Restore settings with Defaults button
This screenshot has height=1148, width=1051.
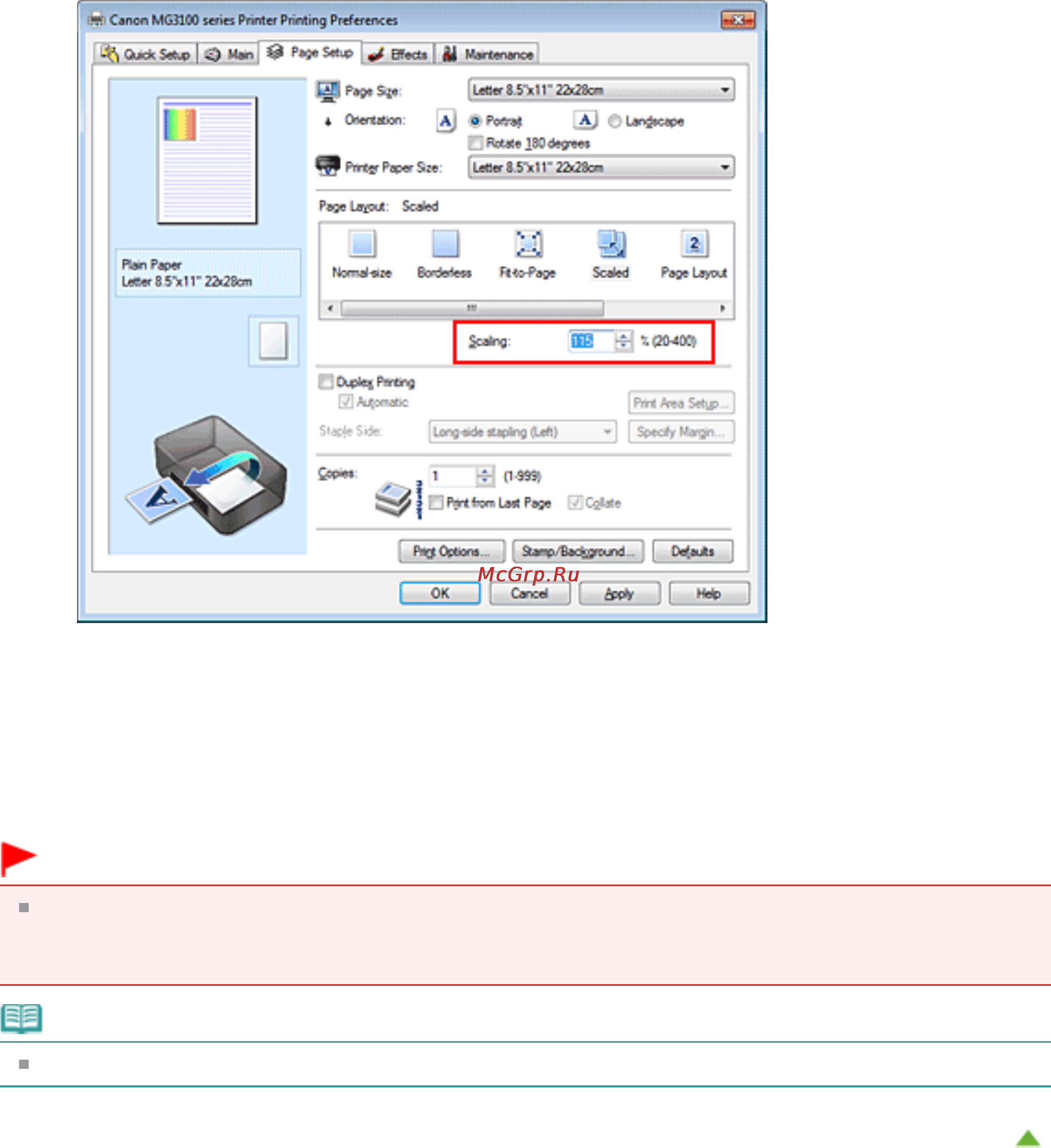coord(692,551)
